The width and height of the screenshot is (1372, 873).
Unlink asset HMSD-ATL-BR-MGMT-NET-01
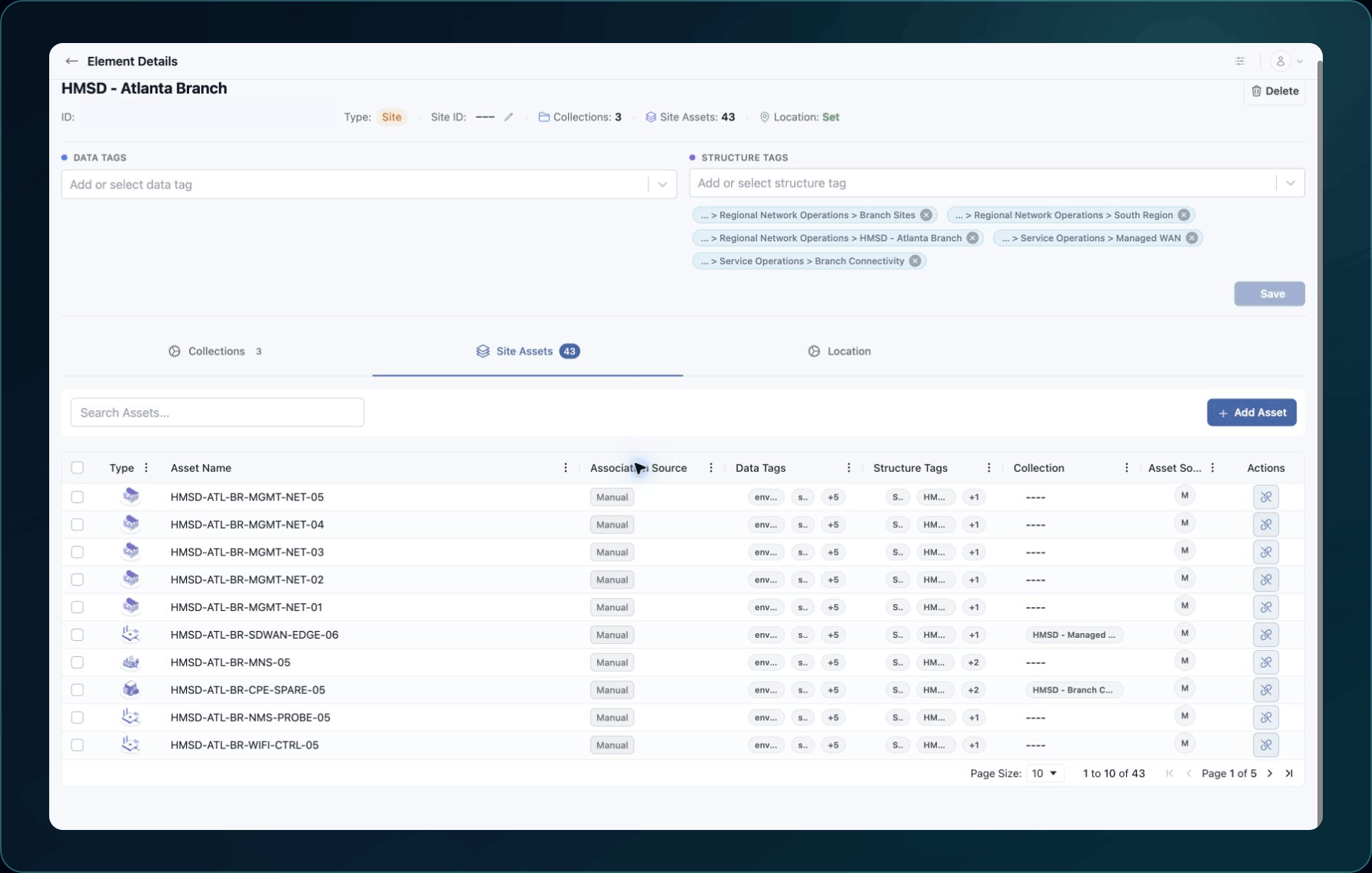click(1266, 607)
